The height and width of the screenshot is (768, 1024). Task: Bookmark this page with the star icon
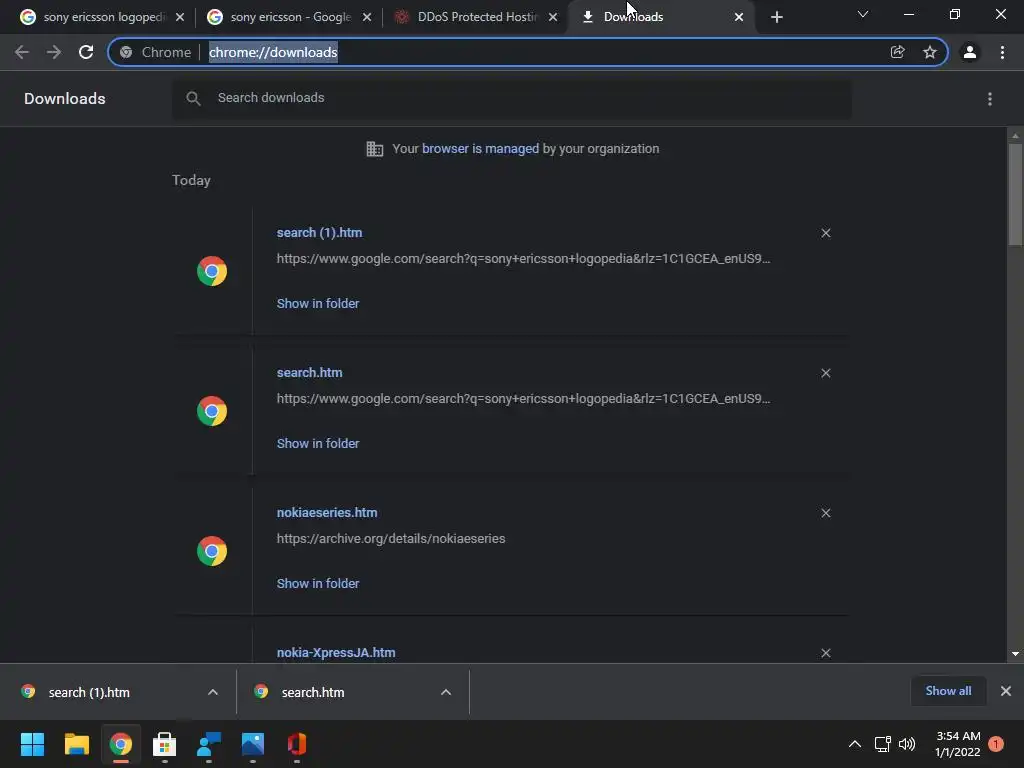coord(929,52)
